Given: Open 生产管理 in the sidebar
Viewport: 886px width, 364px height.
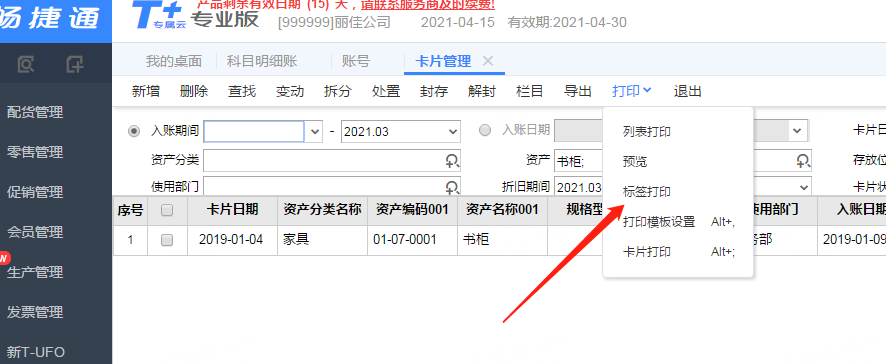Looking at the screenshot, I should point(35,272).
